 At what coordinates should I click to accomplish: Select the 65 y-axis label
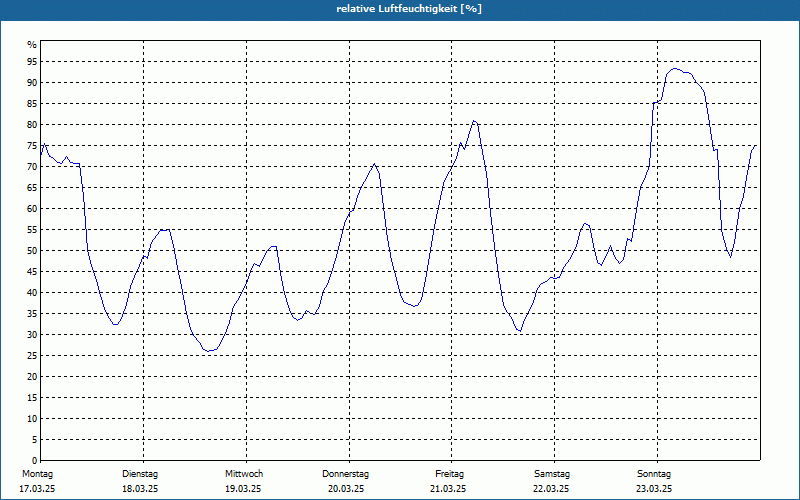tap(32, 188)
